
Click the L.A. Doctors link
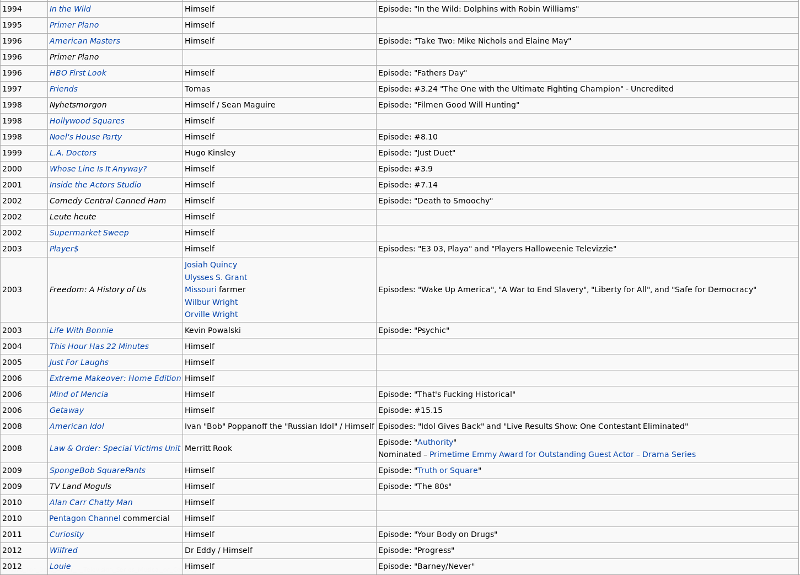72,153
